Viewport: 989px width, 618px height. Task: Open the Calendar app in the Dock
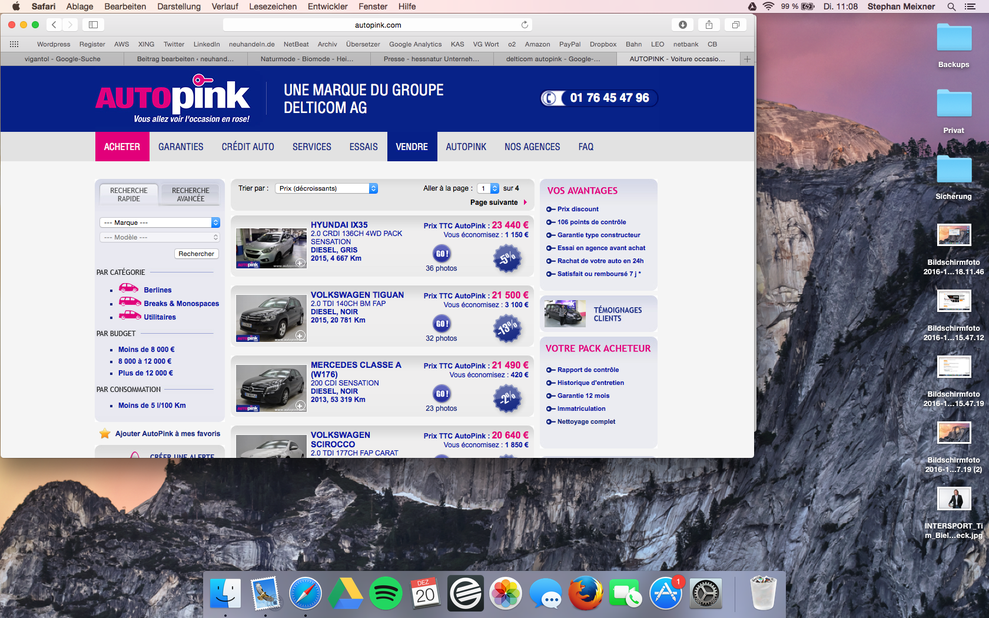pyautogui.click(x=425, y=593)
